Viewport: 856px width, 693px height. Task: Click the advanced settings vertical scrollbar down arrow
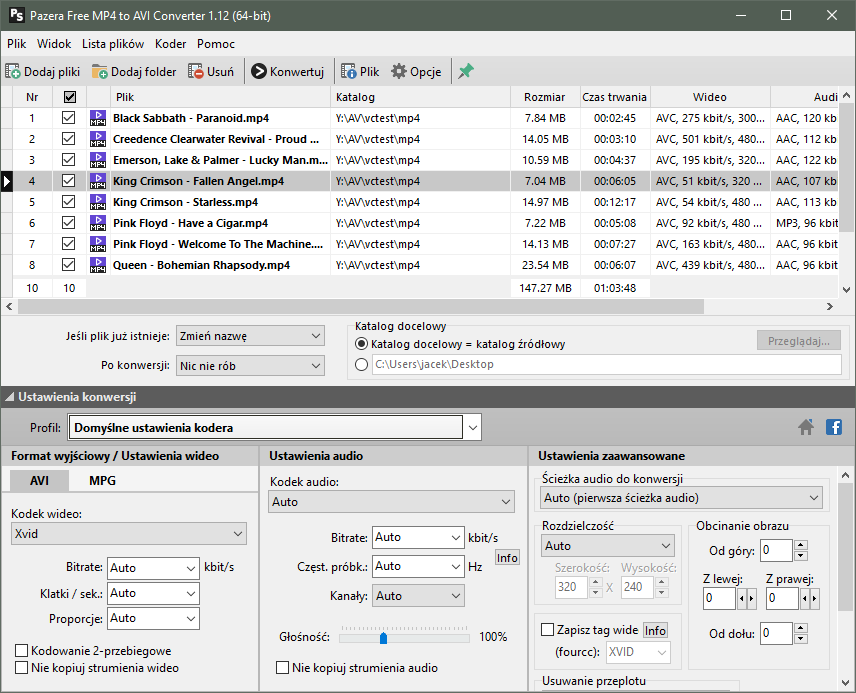[846, 683]
